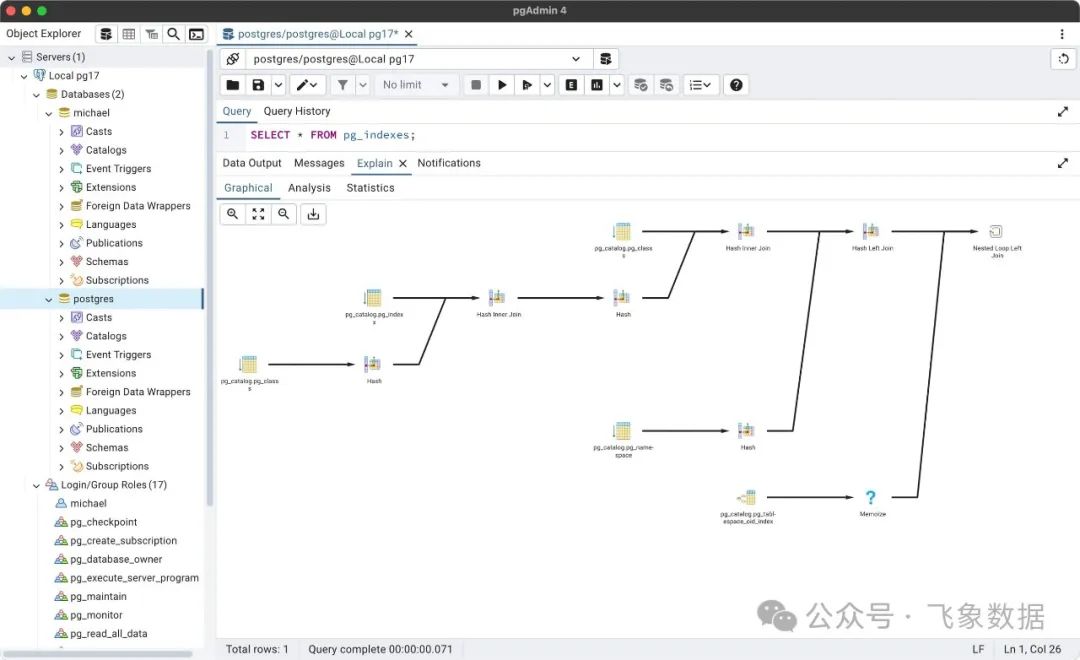
Task: Switch to the Data Output tab
Action: [x=252, y=163]
